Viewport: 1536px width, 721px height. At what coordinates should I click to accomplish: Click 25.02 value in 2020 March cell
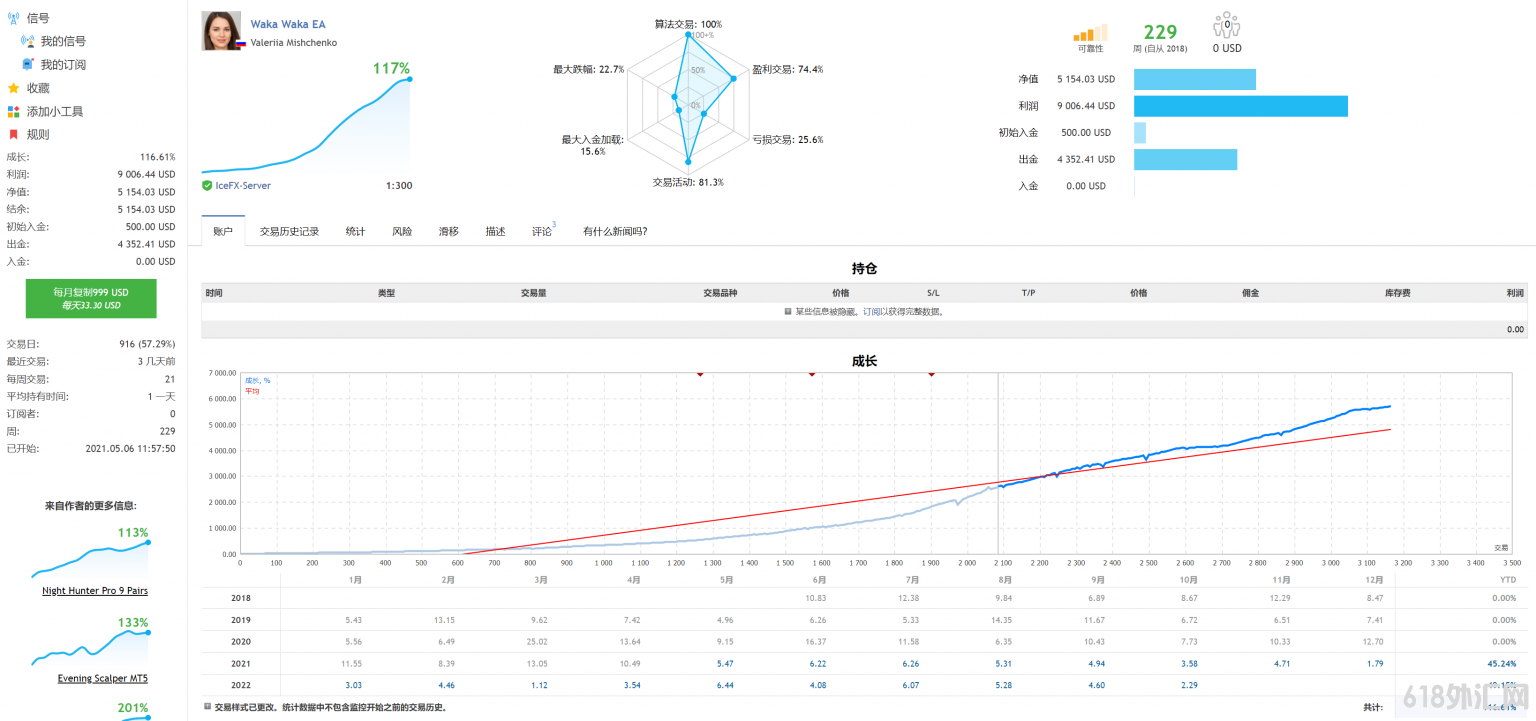click(536, 641)
